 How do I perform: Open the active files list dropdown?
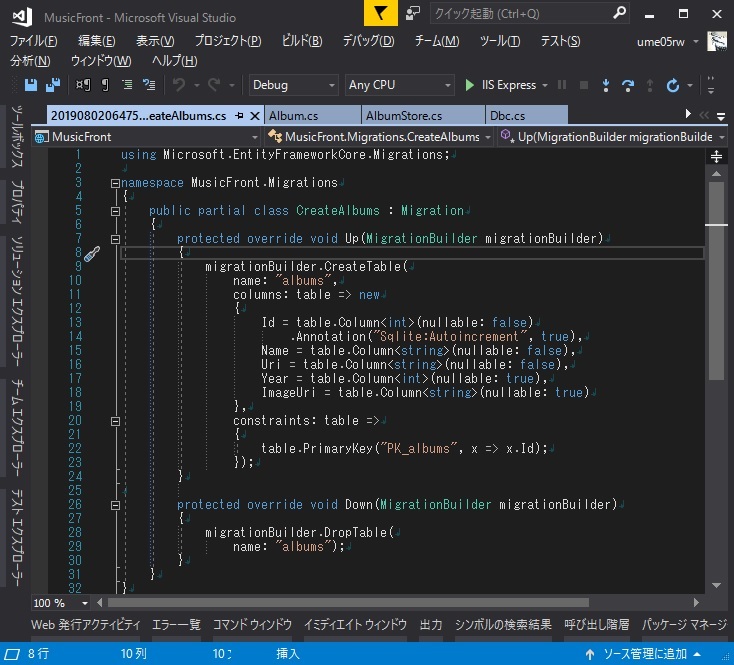point(721,116)
